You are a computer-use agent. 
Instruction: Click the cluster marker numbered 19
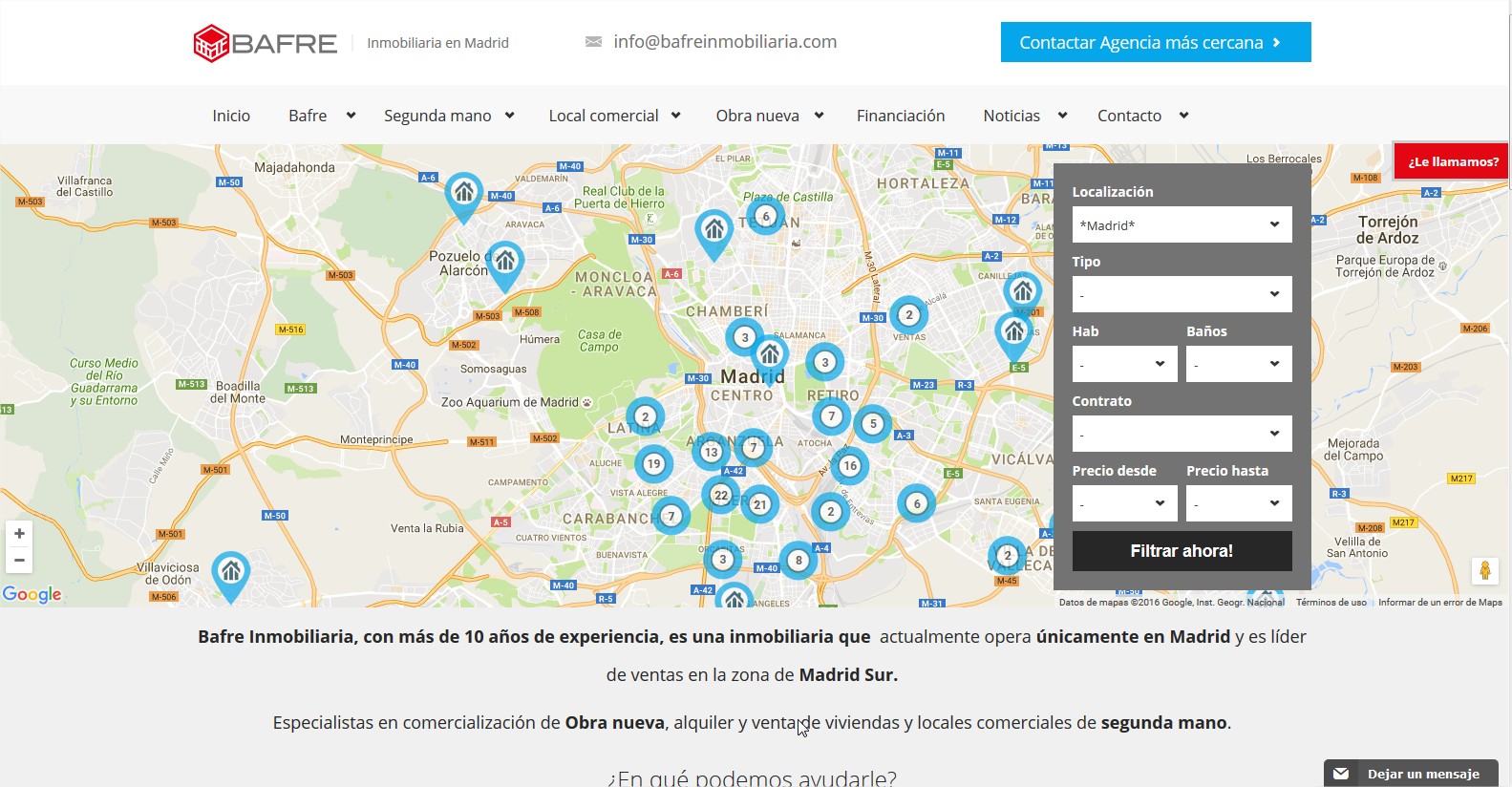coord(653,464)
